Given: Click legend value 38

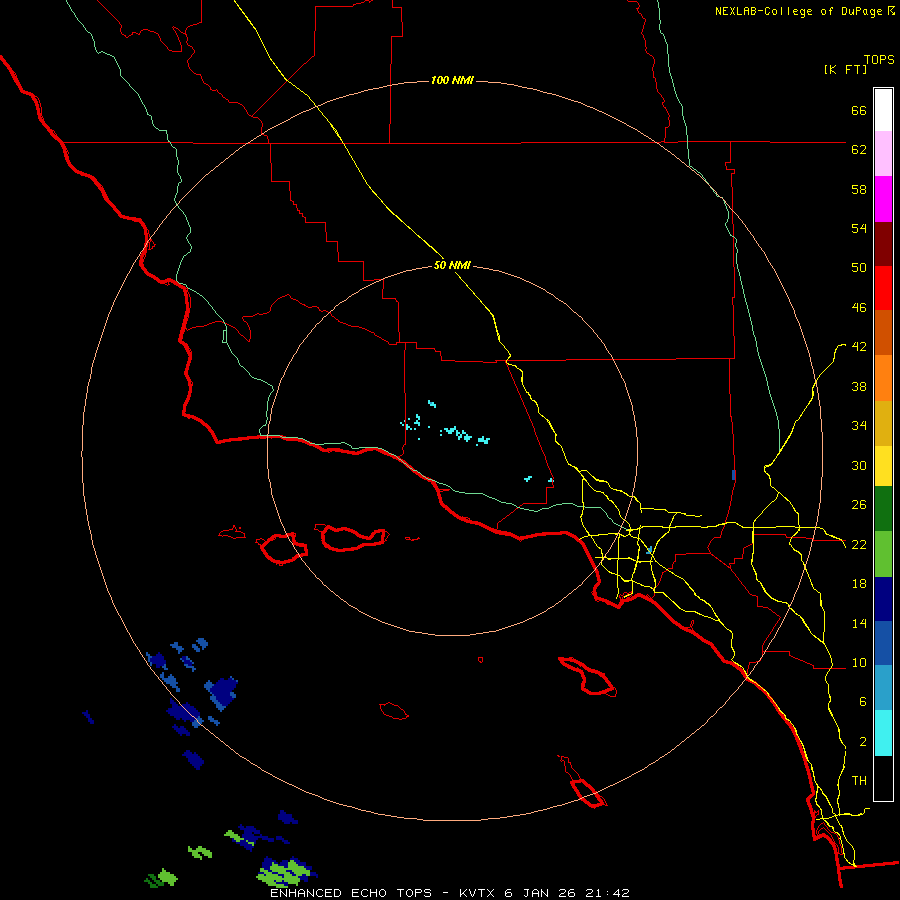Looking at the screenshot, I should [859, 386].
